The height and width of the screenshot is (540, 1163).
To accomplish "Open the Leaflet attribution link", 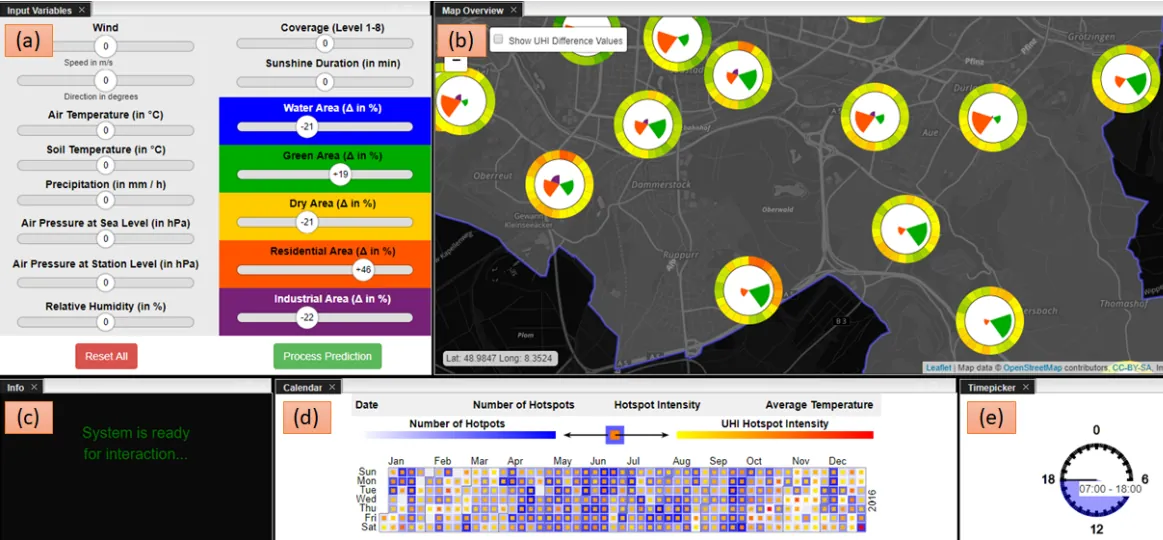I will click(938, 367).
